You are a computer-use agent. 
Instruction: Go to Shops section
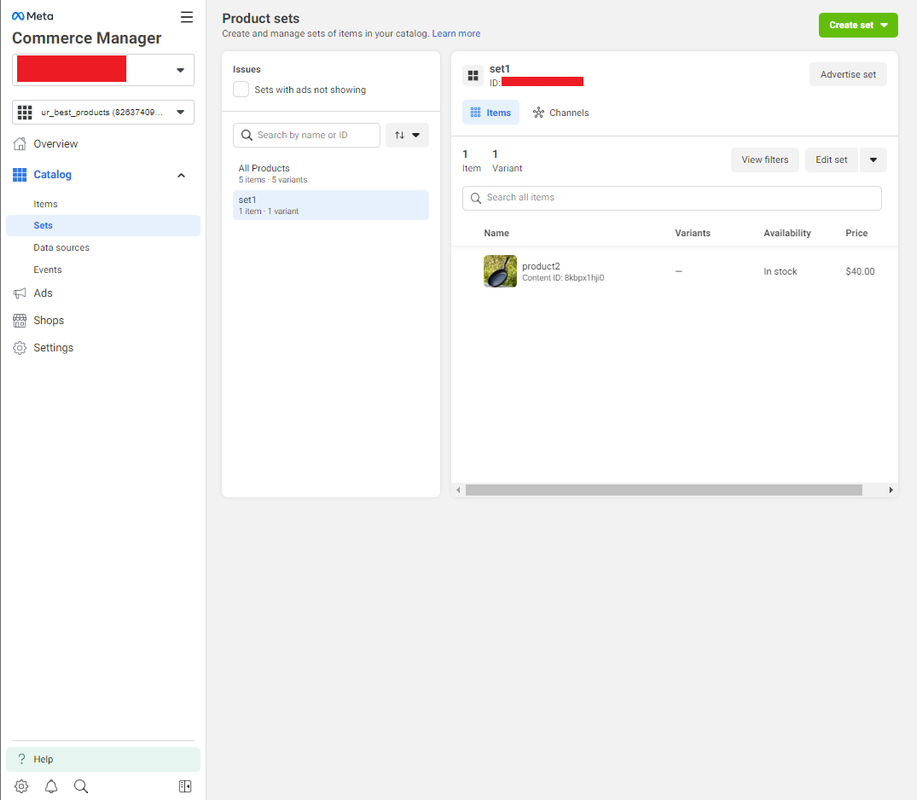click(x=49, y=320)
